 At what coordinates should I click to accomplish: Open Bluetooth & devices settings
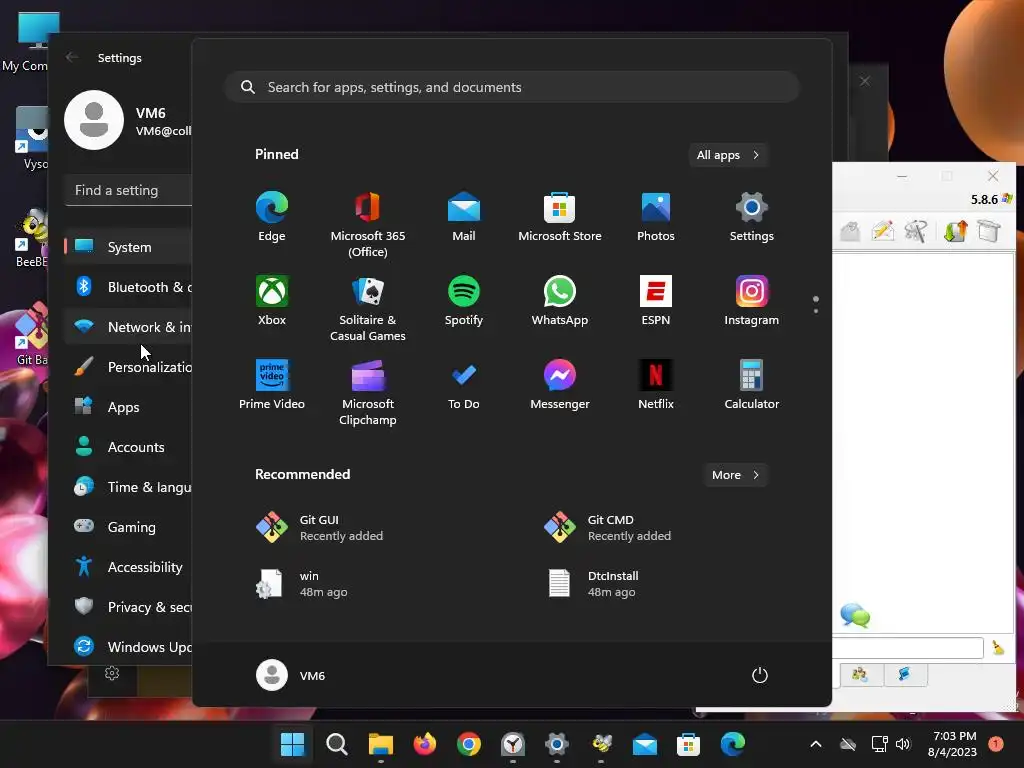pos(129,287)
